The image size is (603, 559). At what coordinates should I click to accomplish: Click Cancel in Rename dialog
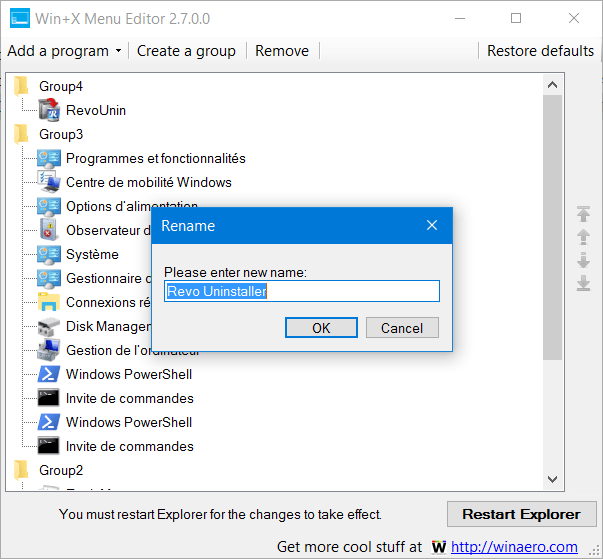coord(402,328)
